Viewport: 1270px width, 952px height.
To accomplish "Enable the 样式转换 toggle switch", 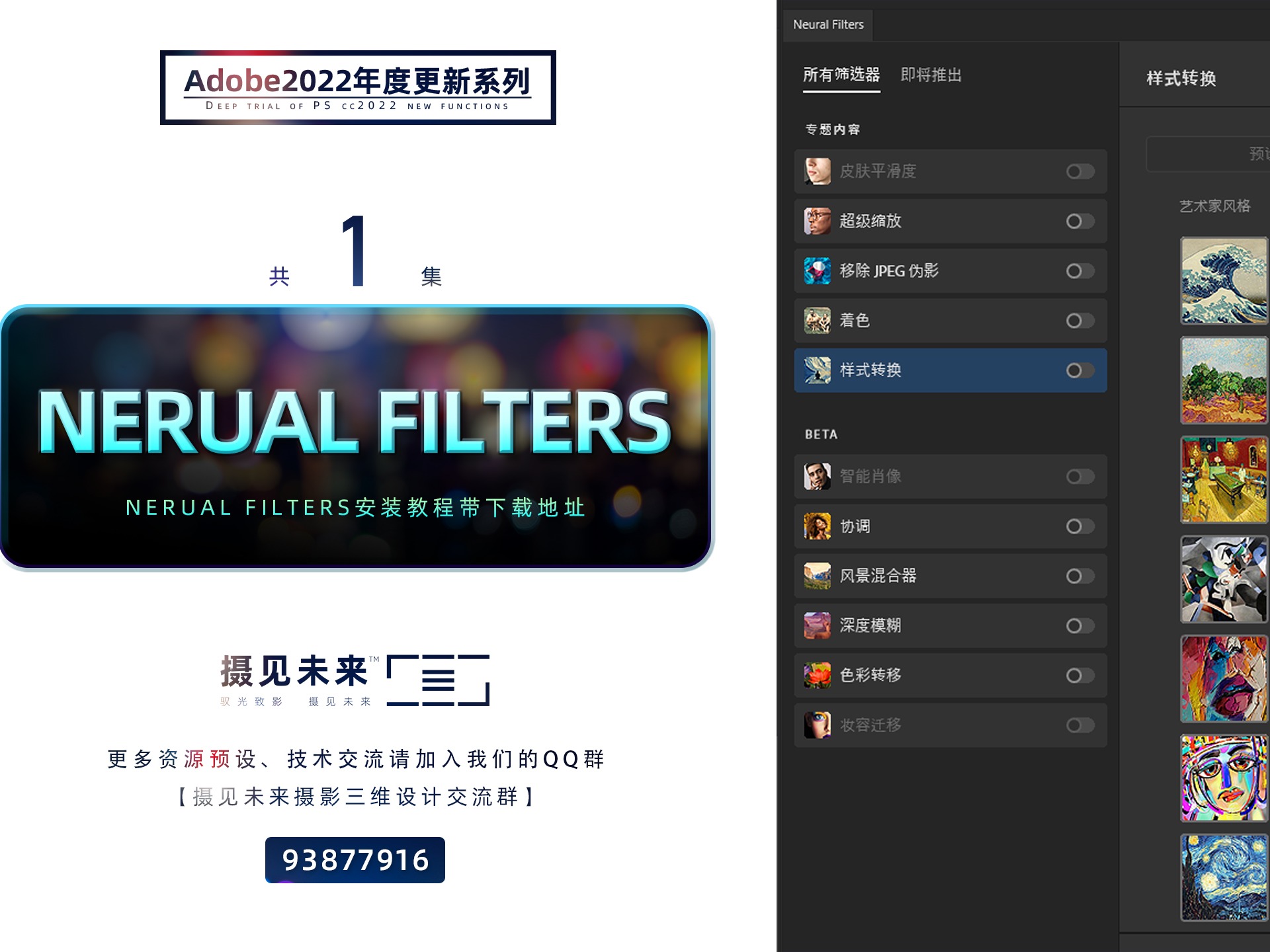I will 1079,370.
